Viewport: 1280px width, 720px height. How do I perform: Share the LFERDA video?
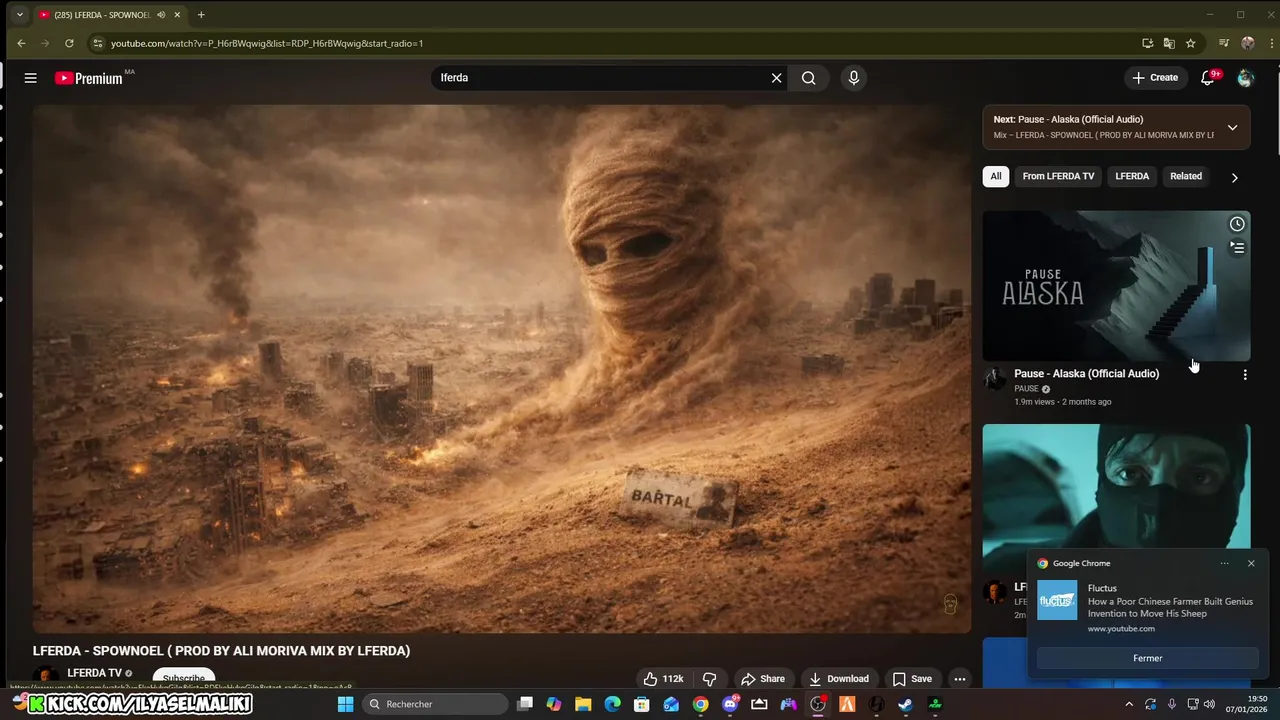click(x=763, y=679)
